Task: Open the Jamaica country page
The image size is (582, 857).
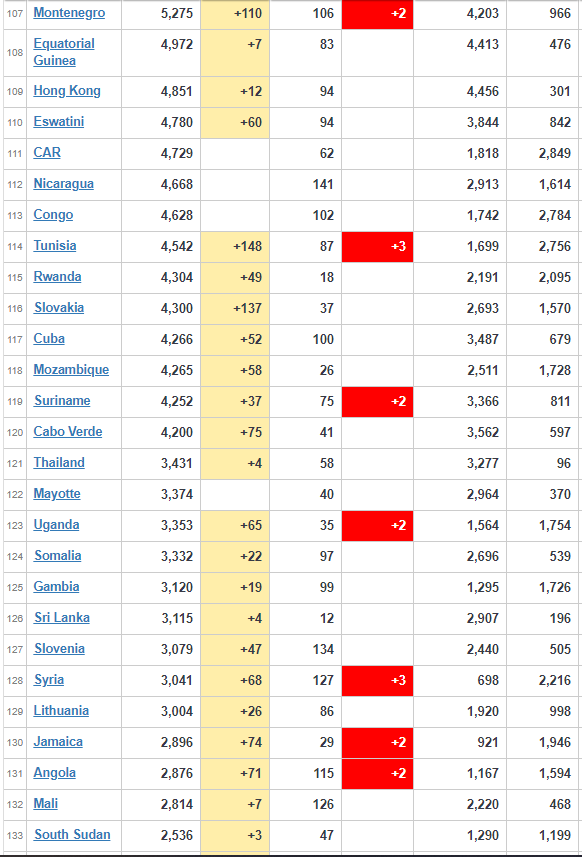Action: pyautogui.click(x=58, y=742)
